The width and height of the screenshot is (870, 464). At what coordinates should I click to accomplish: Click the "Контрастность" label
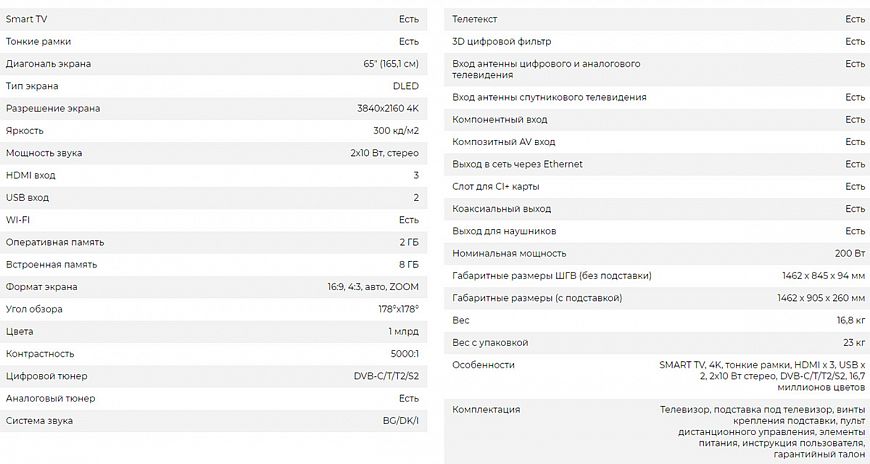point(39,353)
